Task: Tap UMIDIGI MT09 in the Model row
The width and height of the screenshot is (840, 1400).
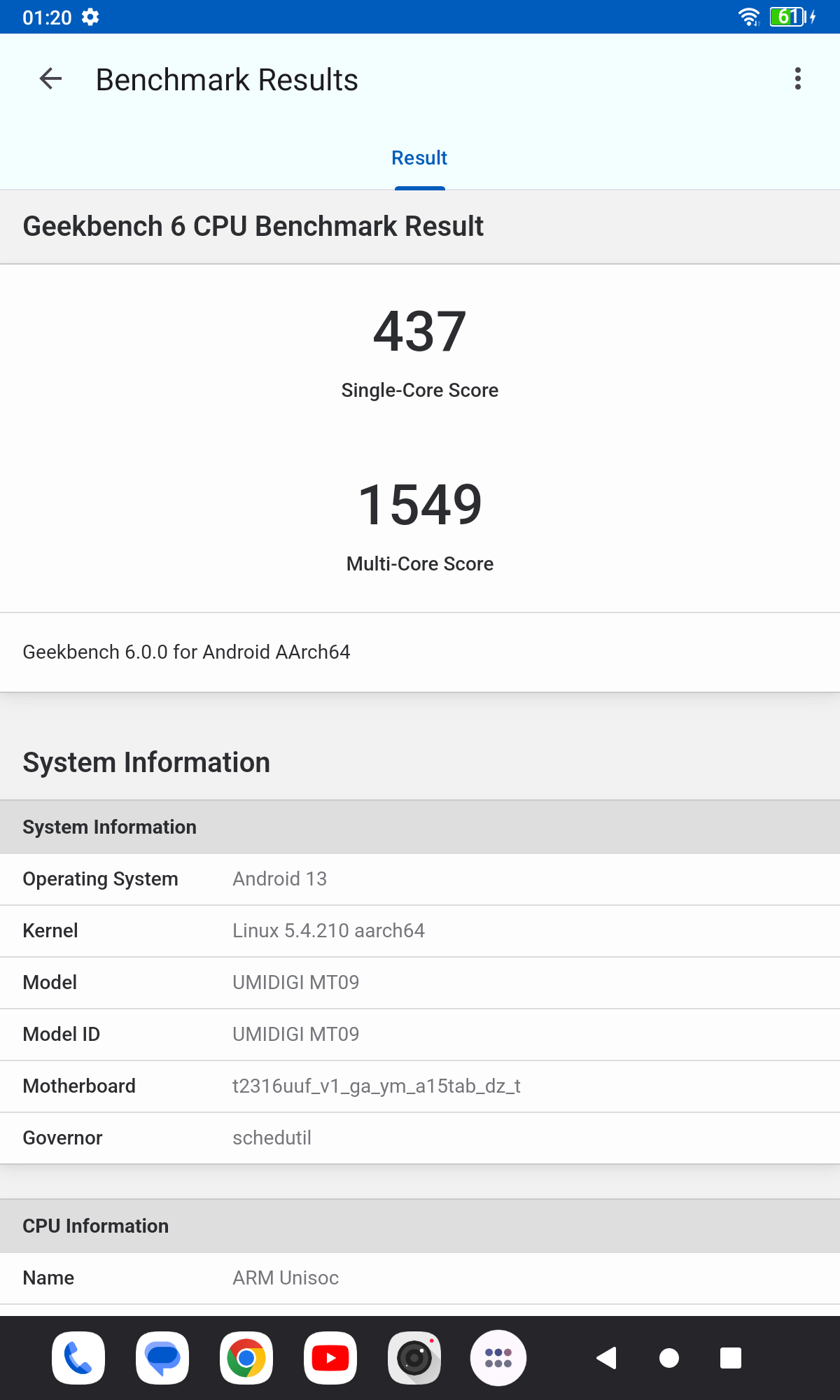Action: pyautogui.click(x=295, y=982)
